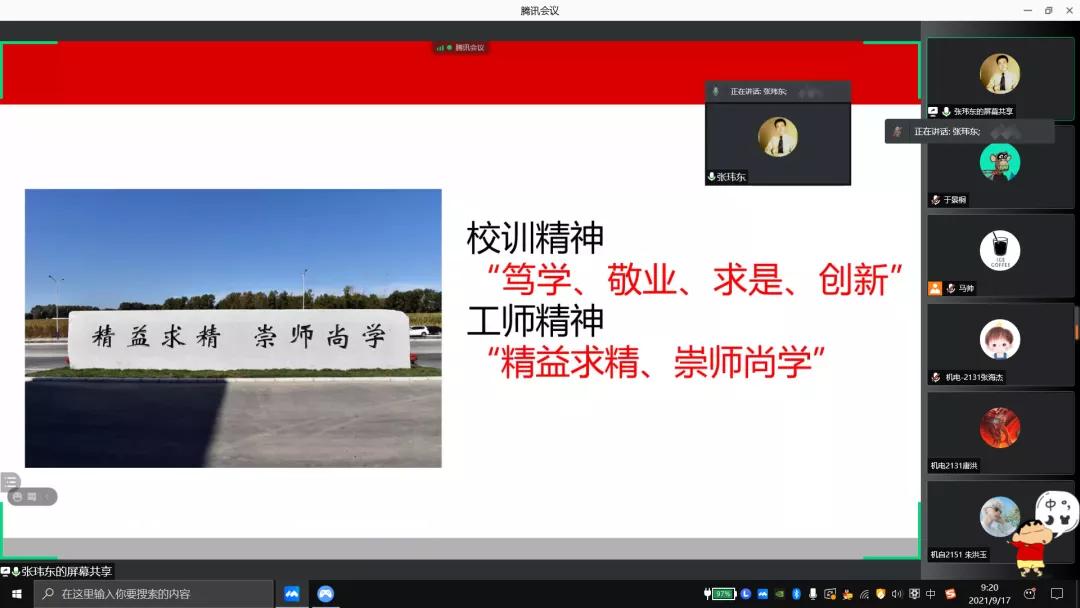Click the Tencent Meeting taskbar icon
This screenshot has height=608, width=1080.
[x=292, y=593]
